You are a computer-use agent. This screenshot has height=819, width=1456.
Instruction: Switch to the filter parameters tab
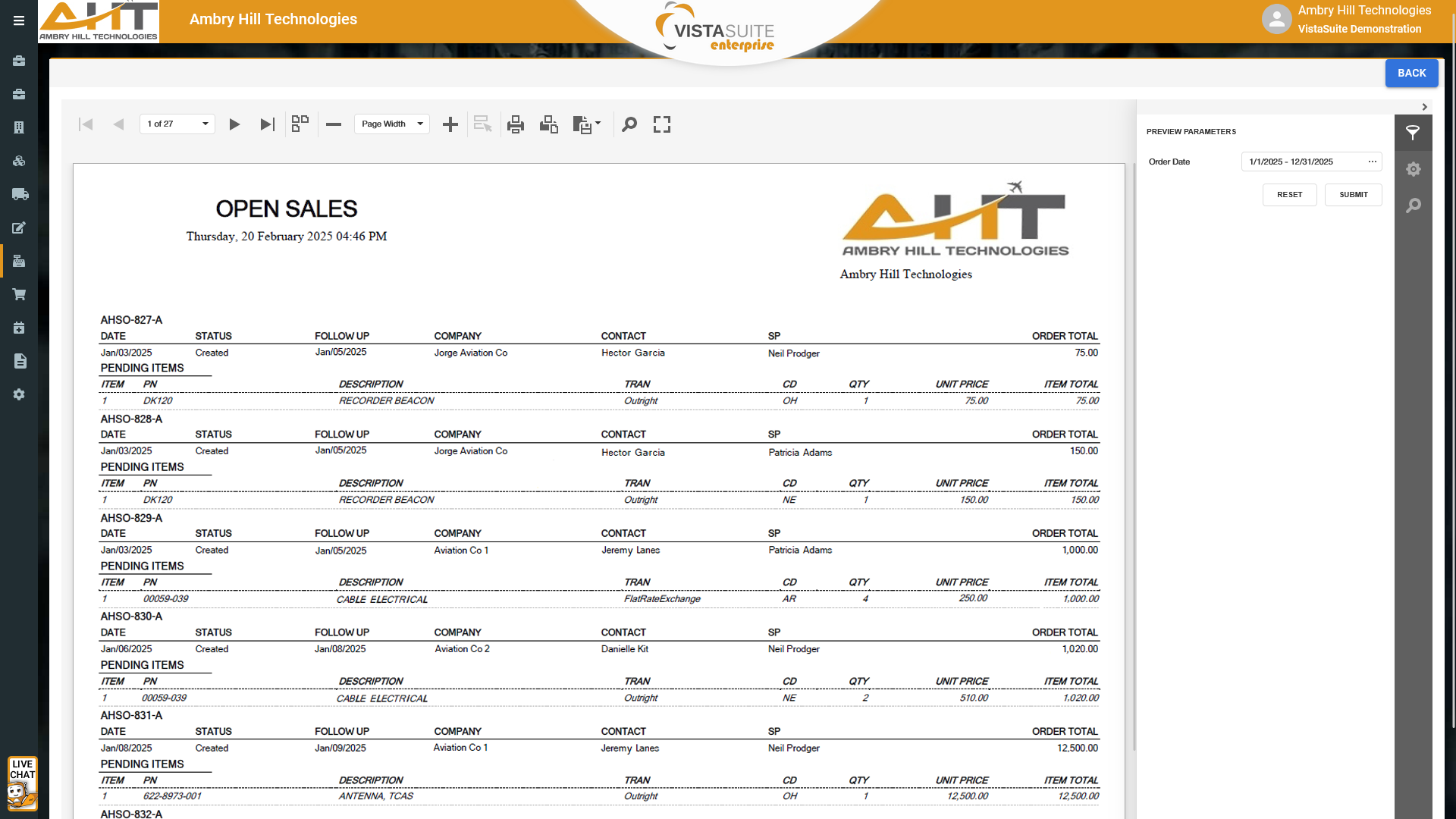[x=1413, y=133]
